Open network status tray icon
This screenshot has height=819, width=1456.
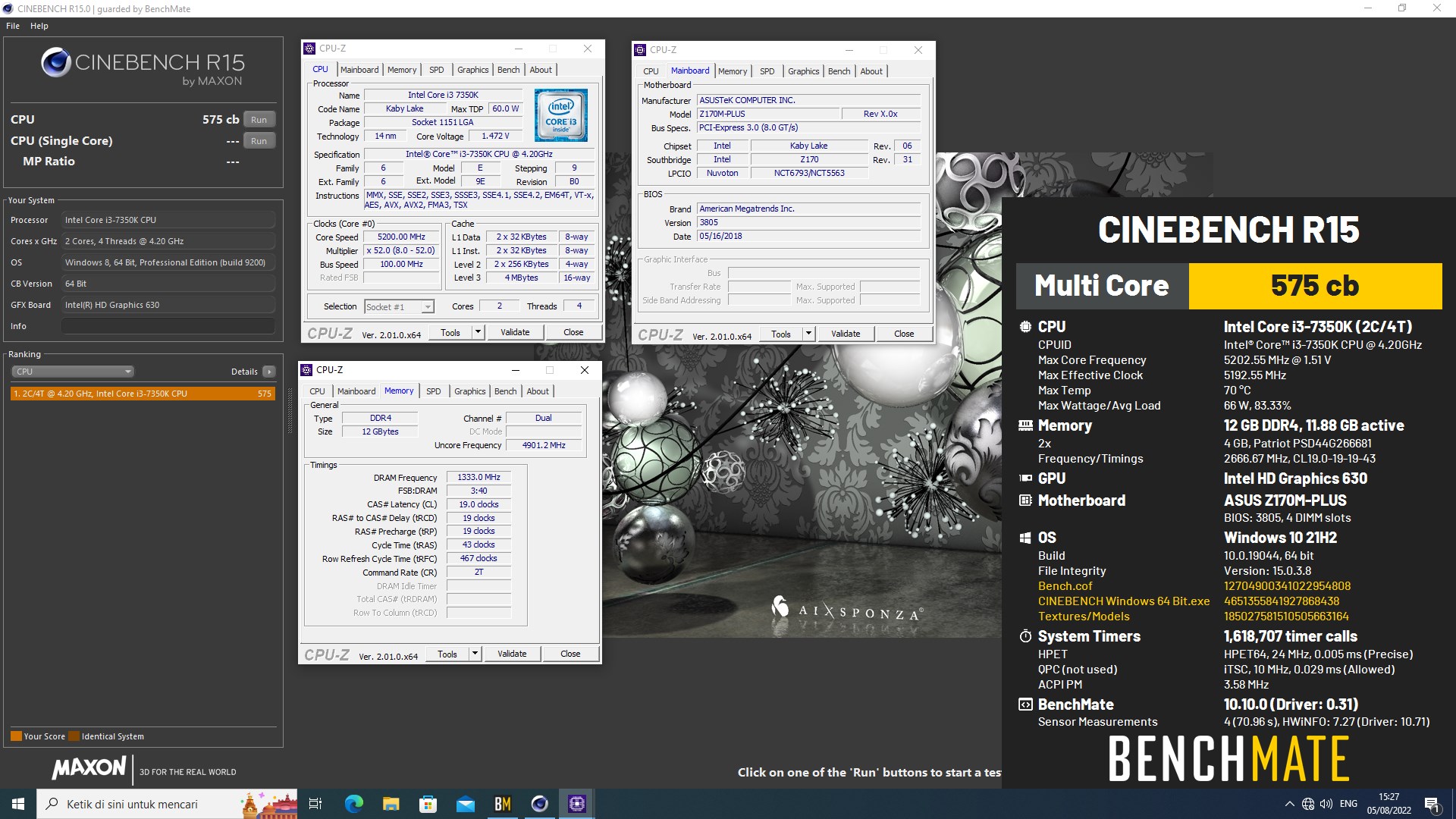point(1308,804)
